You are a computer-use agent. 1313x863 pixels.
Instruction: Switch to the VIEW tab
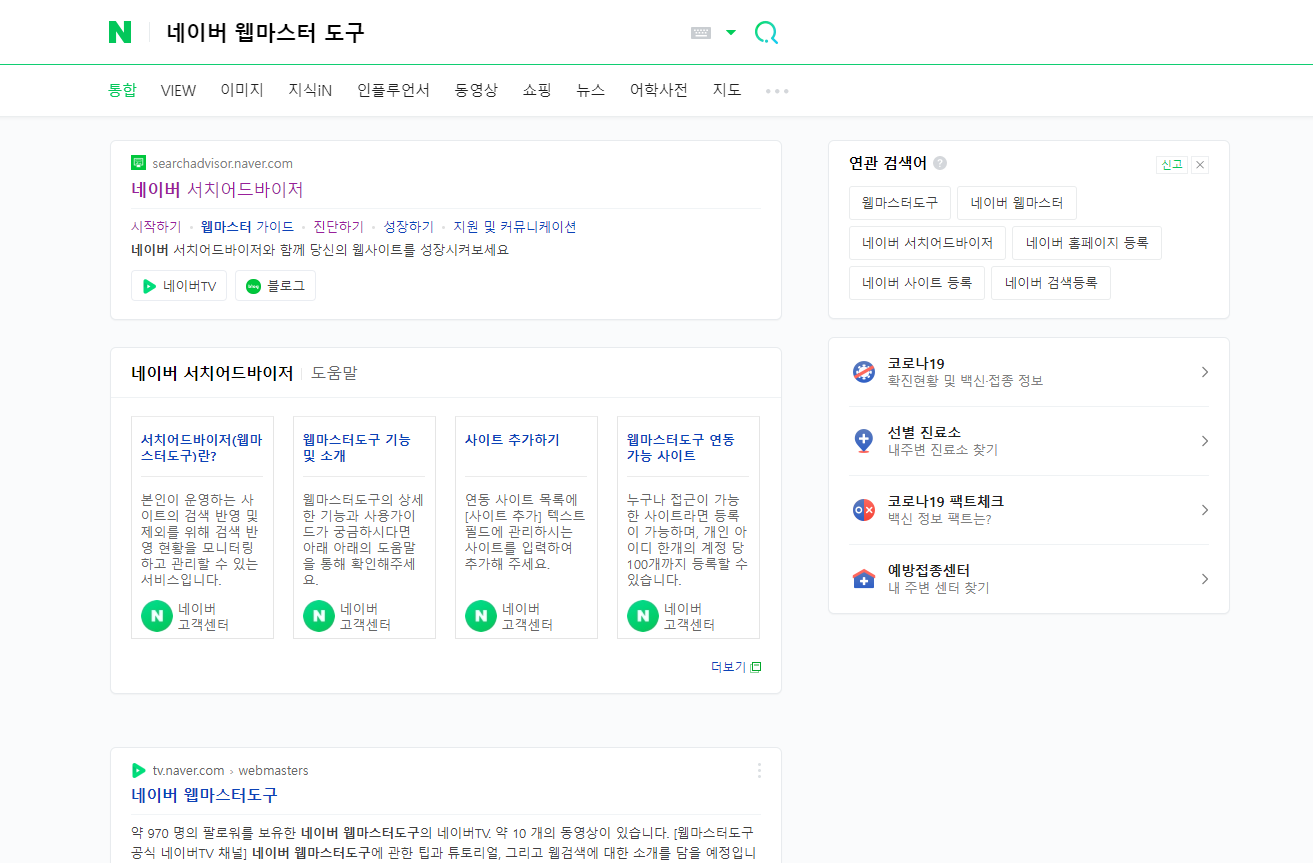[178, 90]
